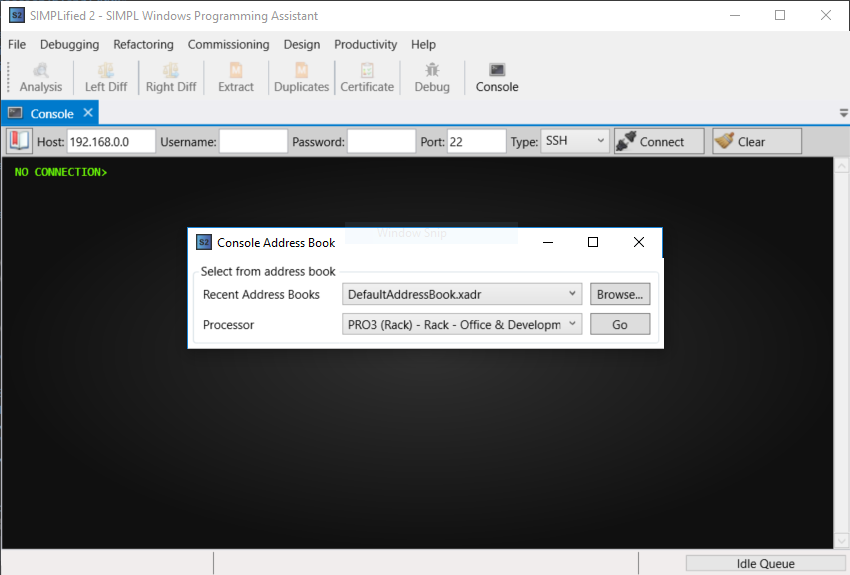Open the Refactoring menu
Screen dimensions: 850x575
143,44
